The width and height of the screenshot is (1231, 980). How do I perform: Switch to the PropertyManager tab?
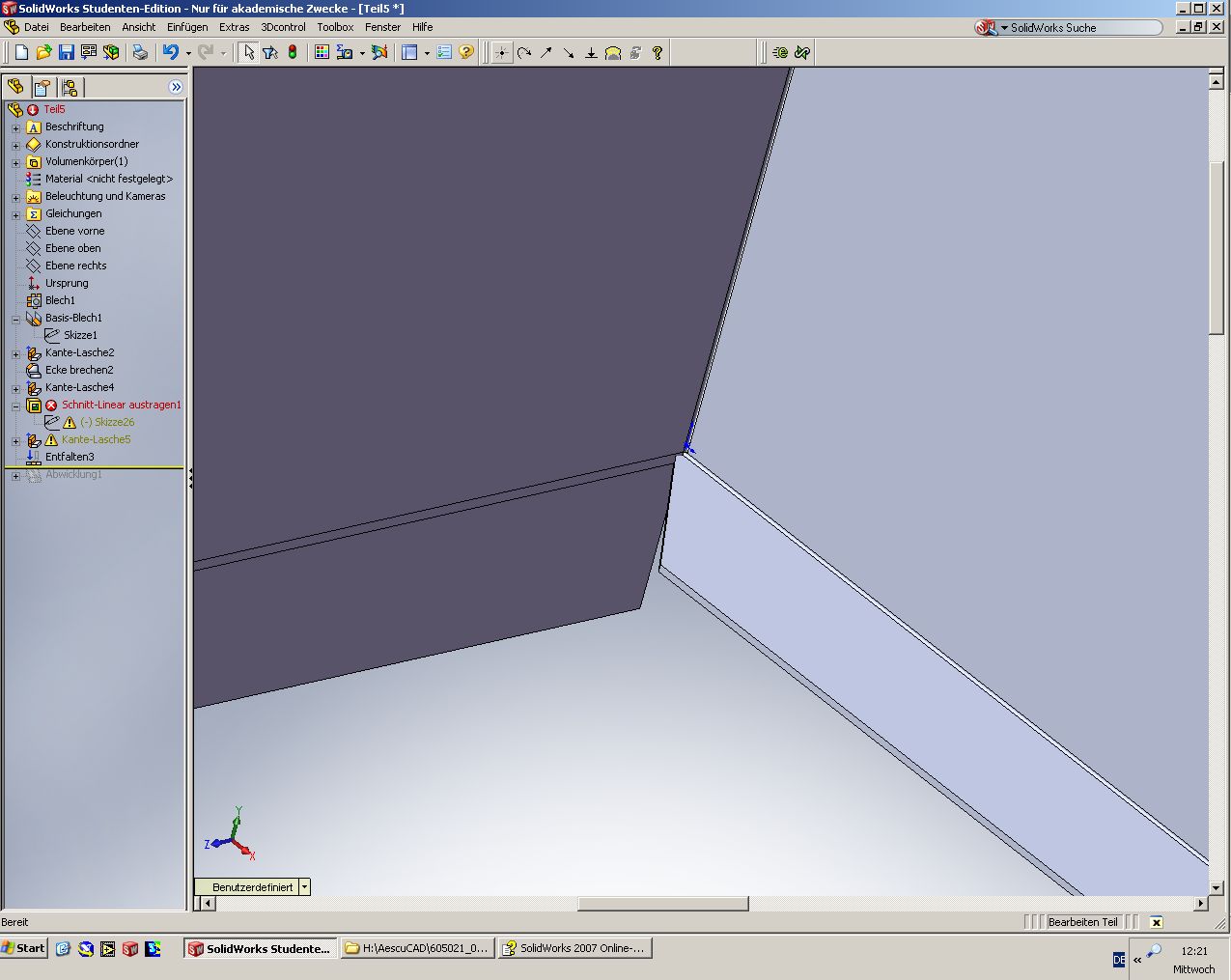(42, 87)
